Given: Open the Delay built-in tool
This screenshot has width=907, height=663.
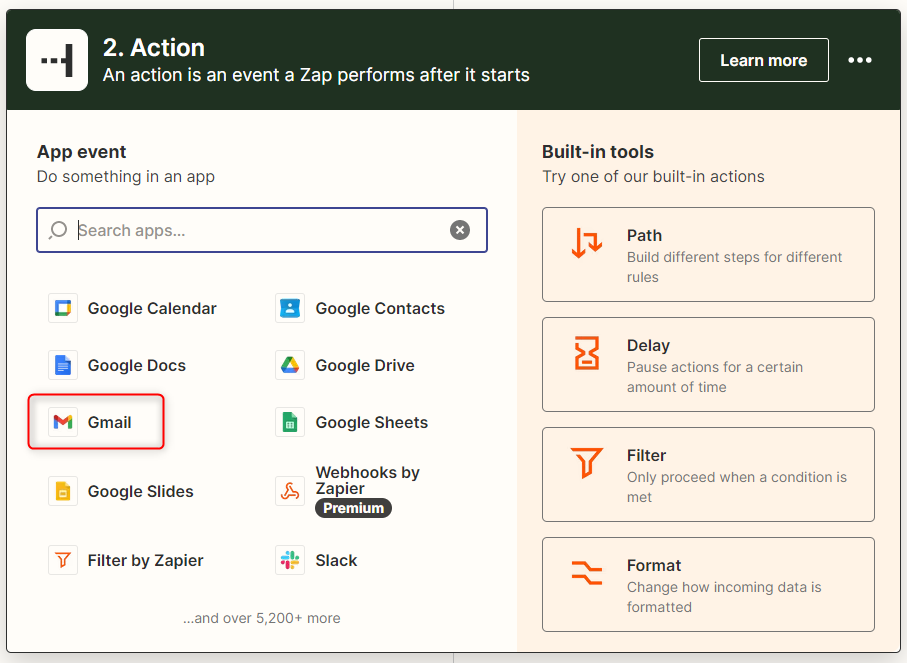Looking at the screenshot, I should click(x=708, y=364).
